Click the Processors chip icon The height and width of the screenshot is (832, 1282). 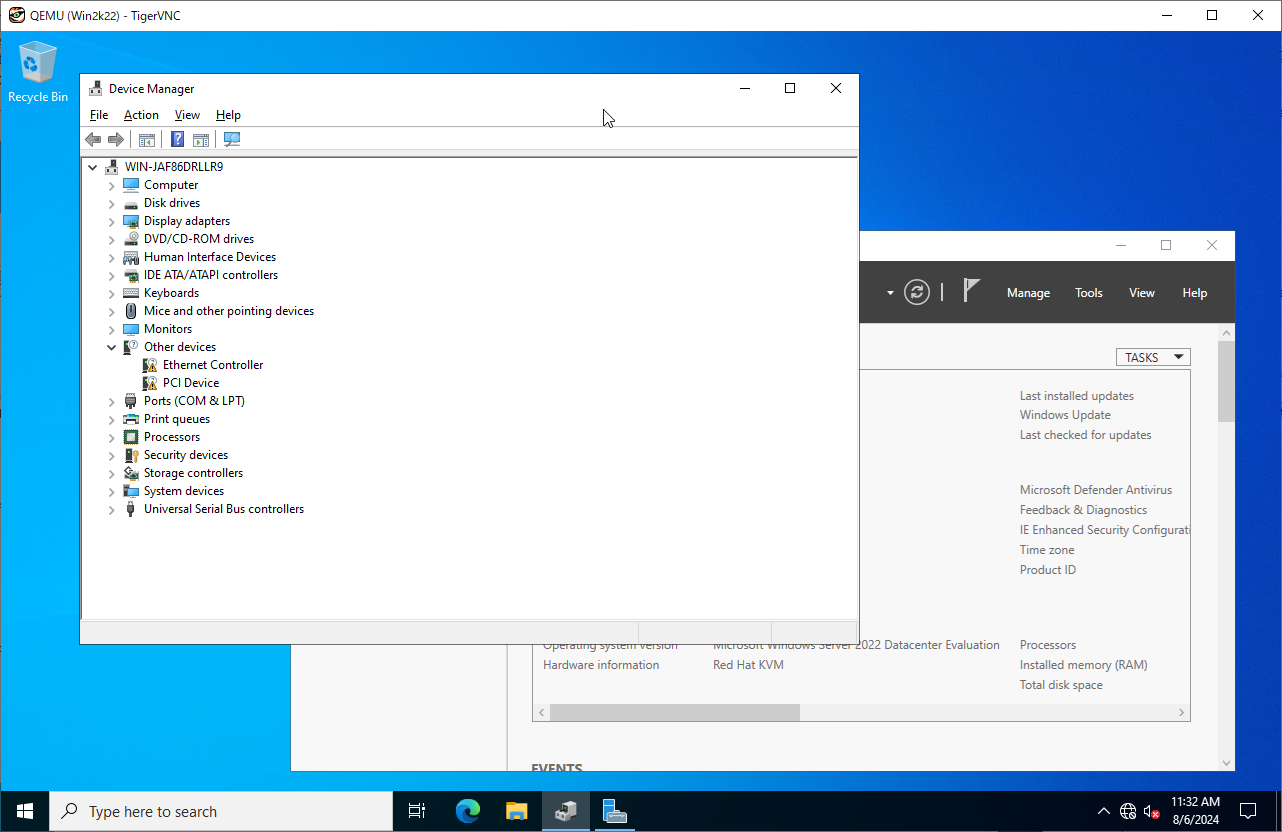click(x=131, y=437)
